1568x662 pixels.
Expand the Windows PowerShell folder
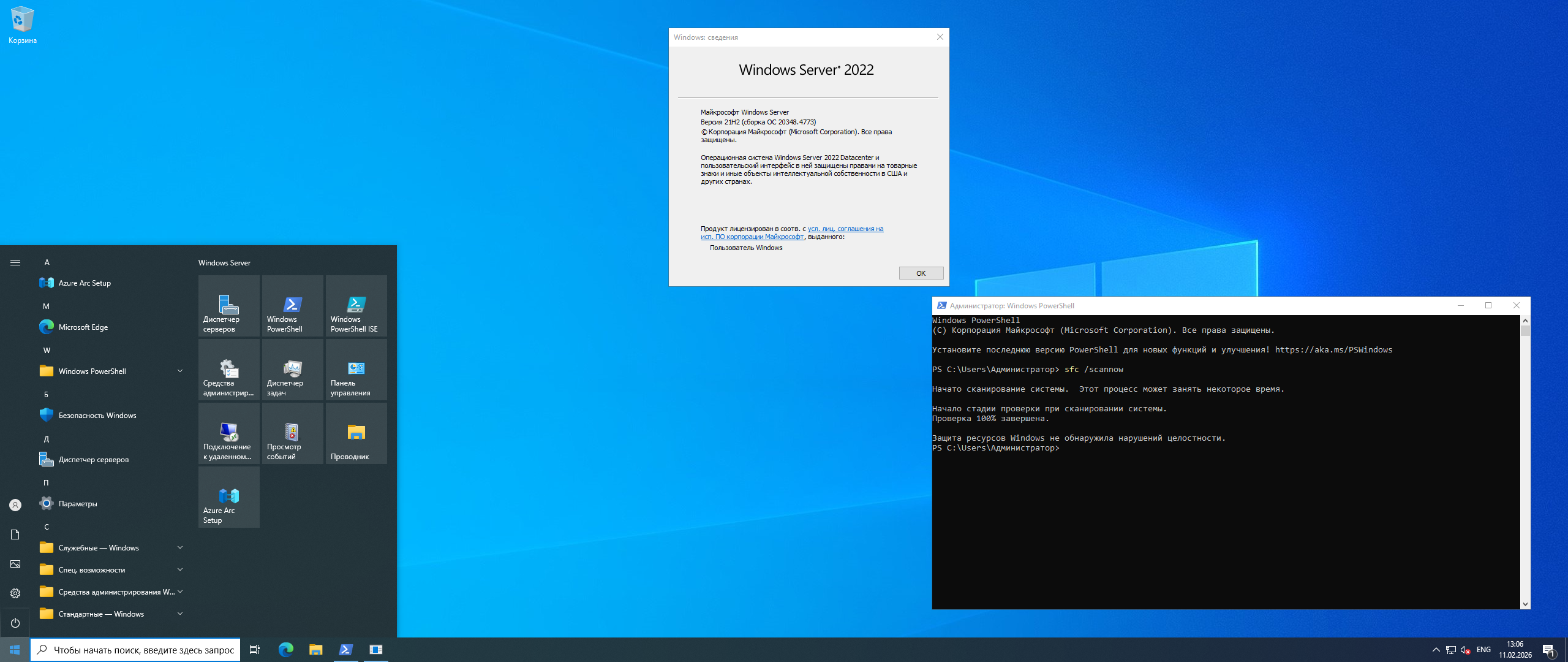[110, 371]
